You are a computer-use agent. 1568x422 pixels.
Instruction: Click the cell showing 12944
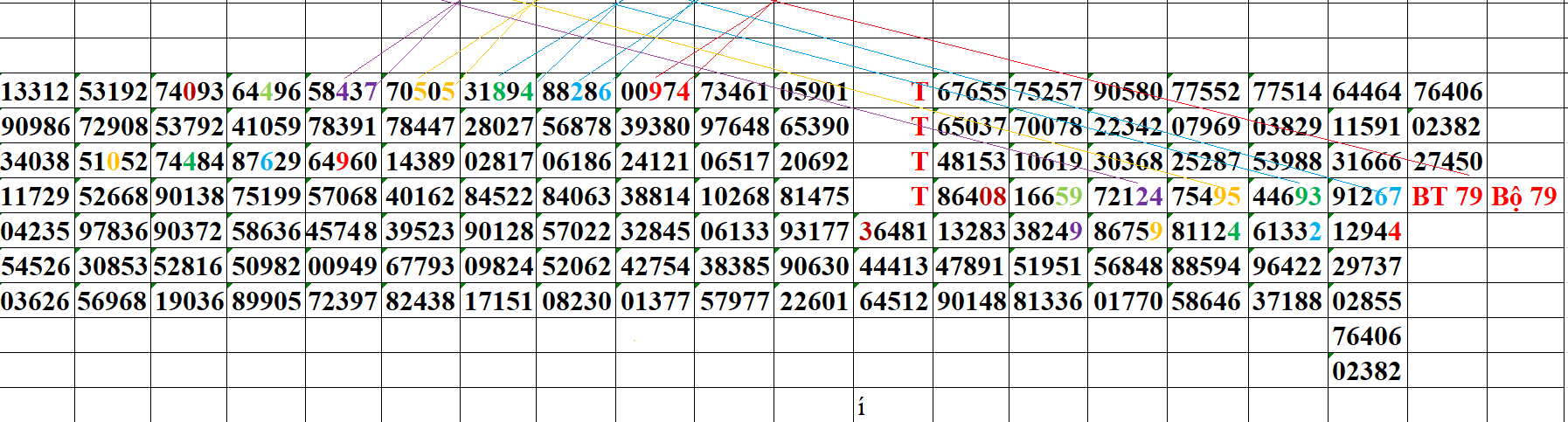tap(1367, 232)
